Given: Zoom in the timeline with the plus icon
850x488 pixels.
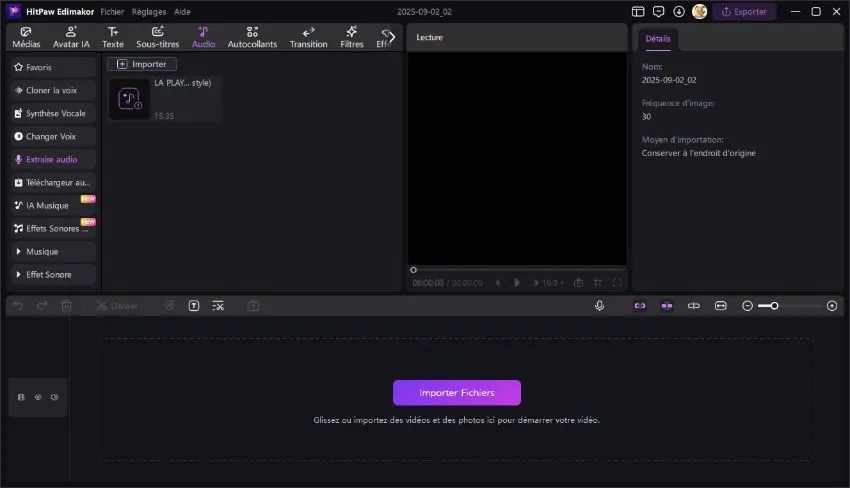Looking at the screenshot, I should pos(832,306).
